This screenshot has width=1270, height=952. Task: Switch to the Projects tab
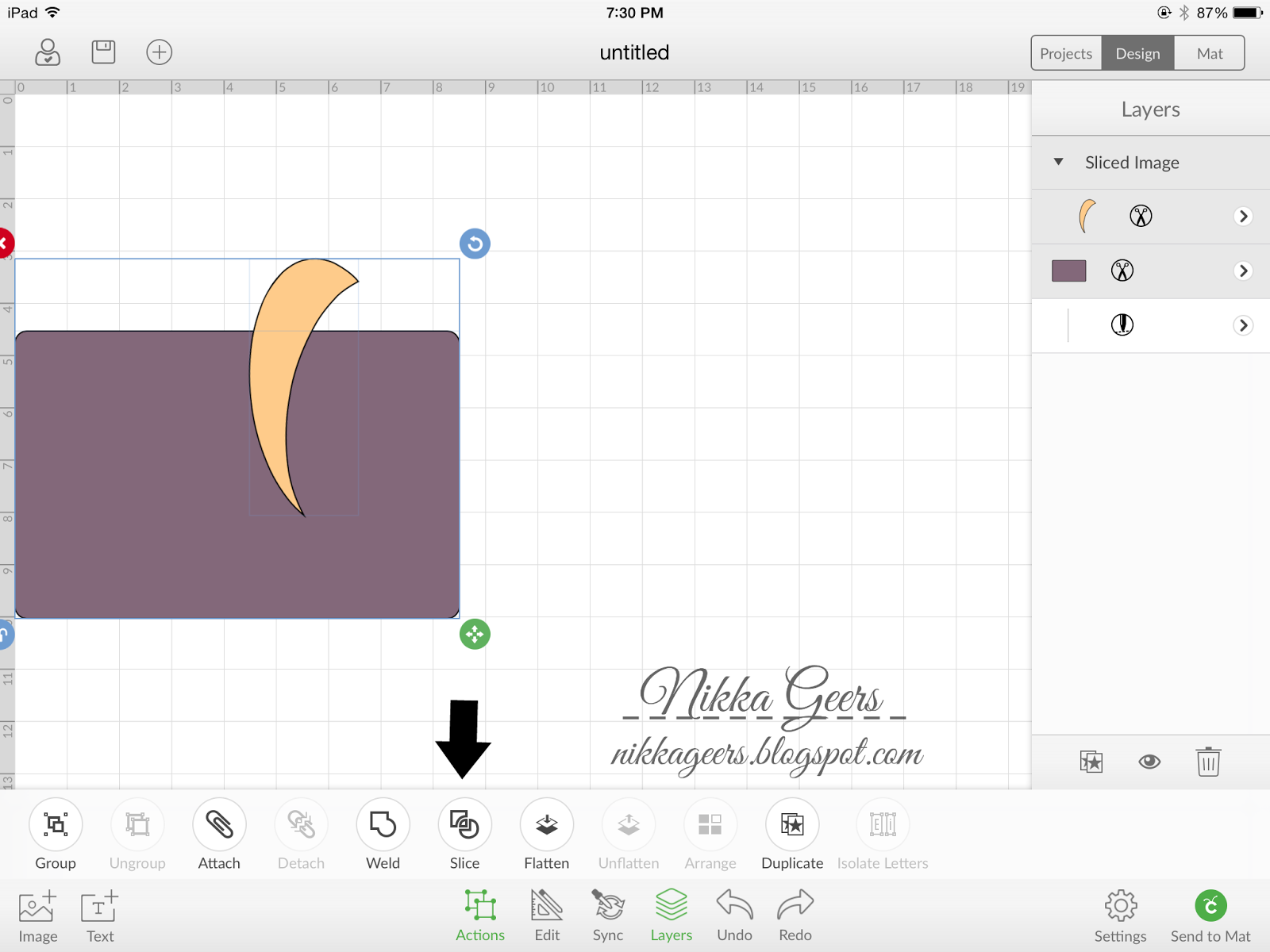coord(1065,52)
